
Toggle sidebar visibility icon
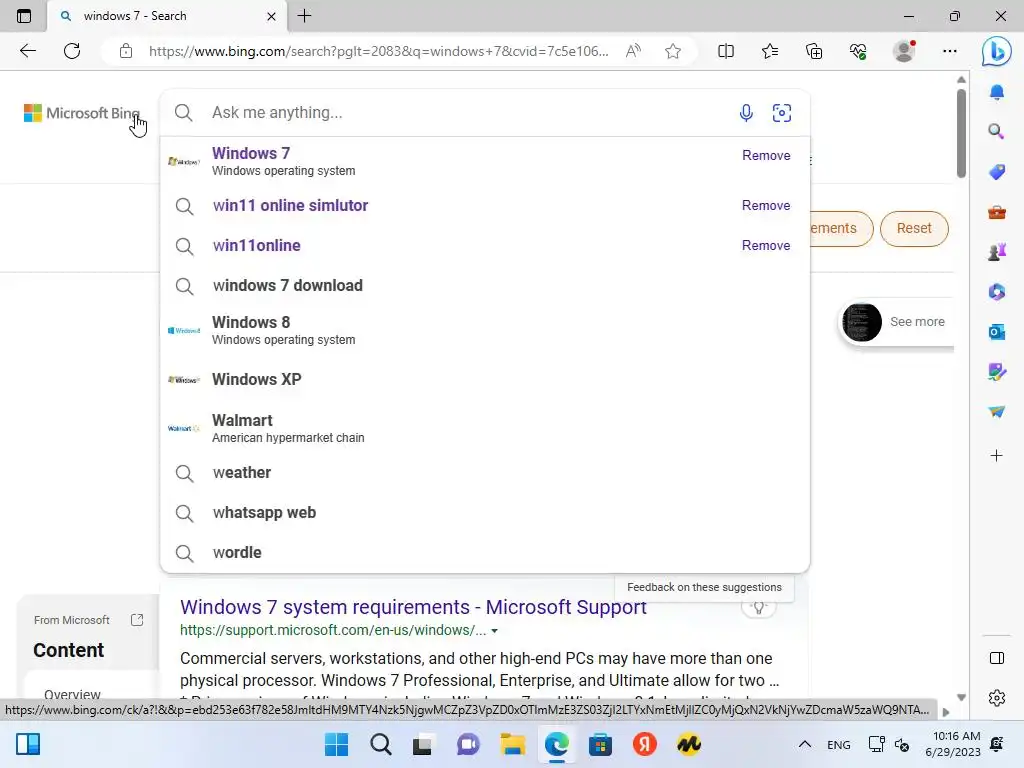pos(997,658)
